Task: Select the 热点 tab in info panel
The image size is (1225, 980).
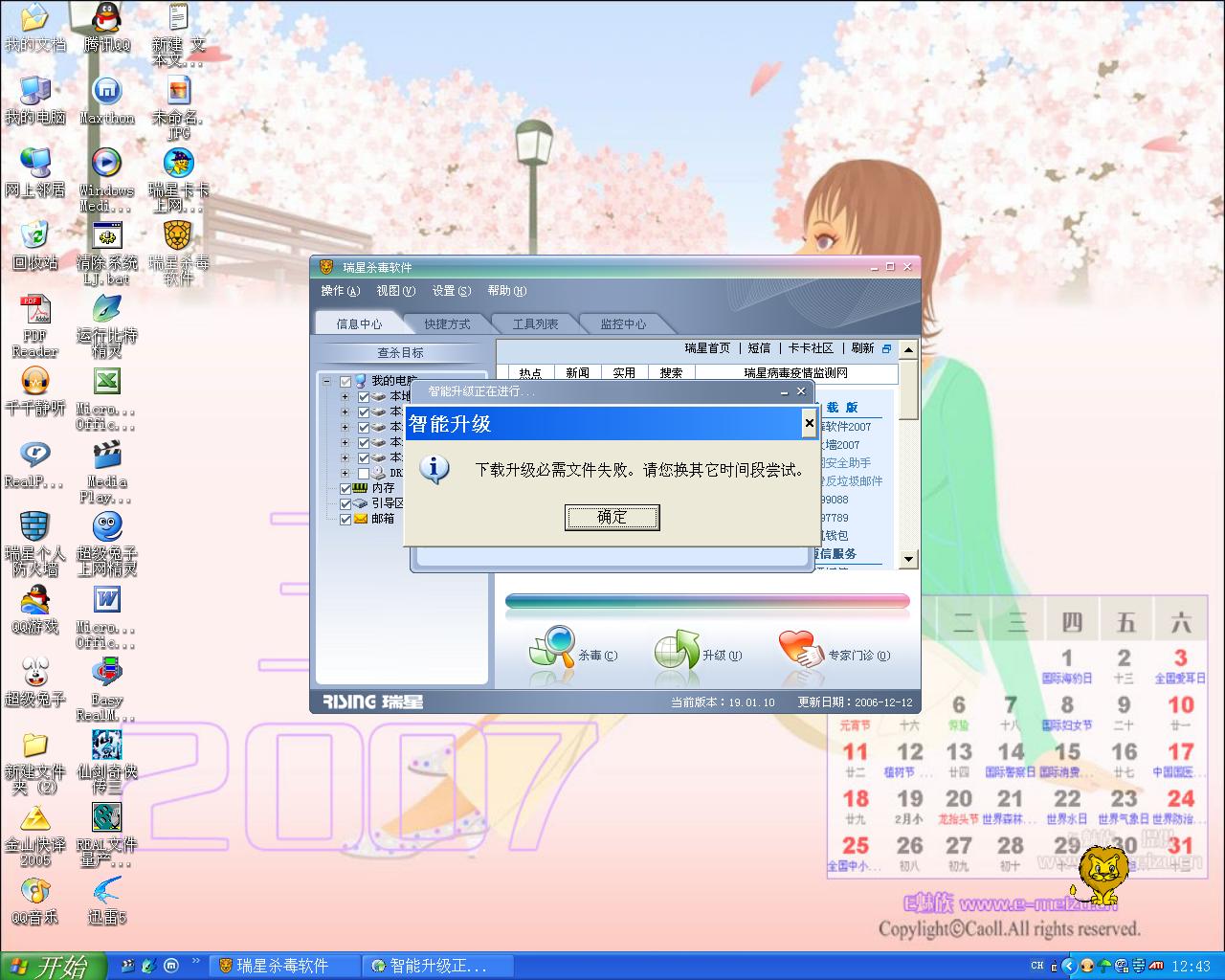Action: click(530, 373)
